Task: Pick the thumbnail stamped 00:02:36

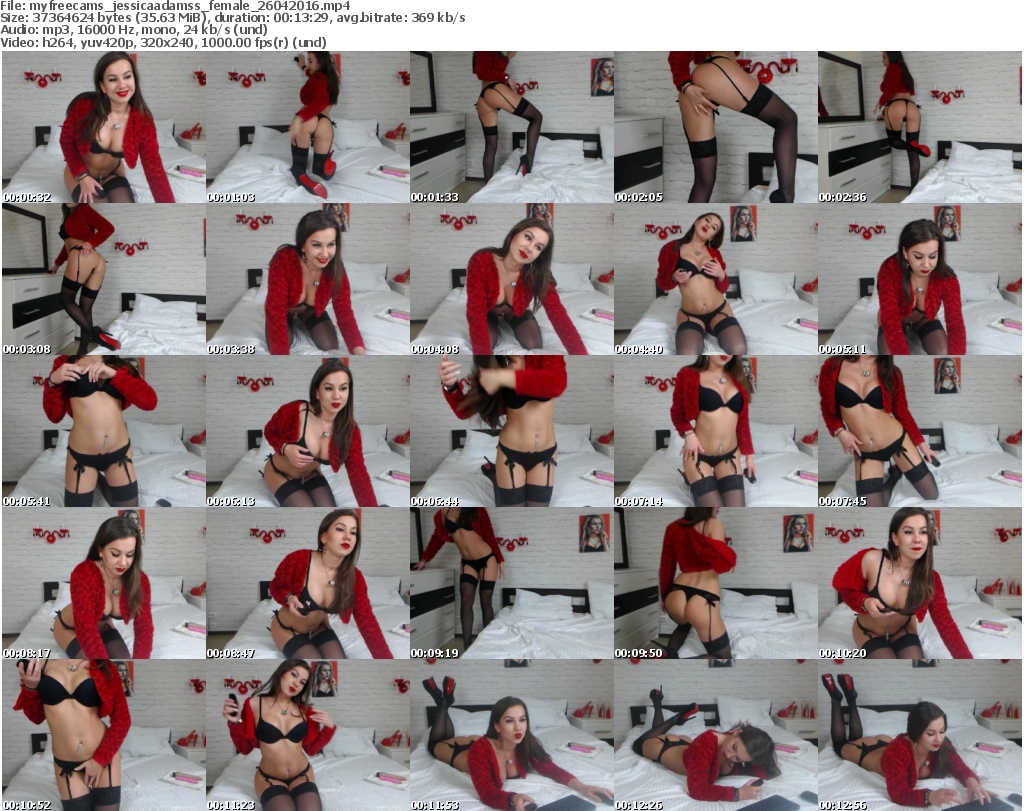Action: click(920, 127)
